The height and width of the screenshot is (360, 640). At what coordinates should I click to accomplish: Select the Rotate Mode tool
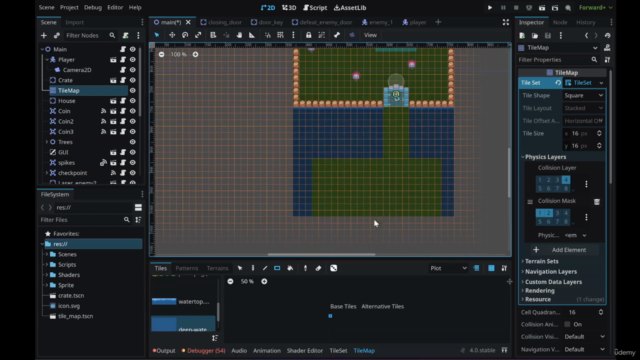click(x=185, y=35)
